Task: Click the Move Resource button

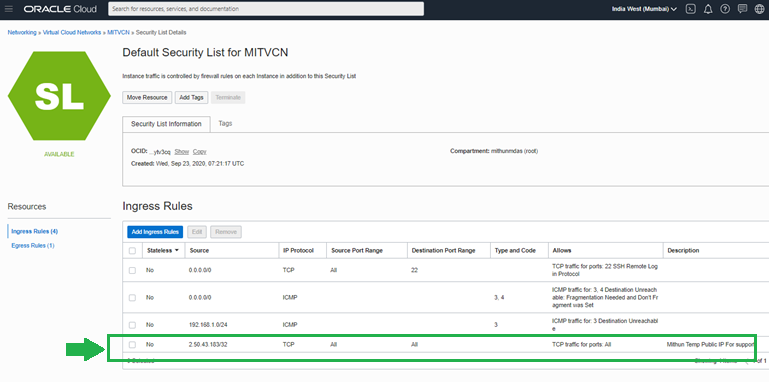Action: pyautogui.click(x=147, y=98)
